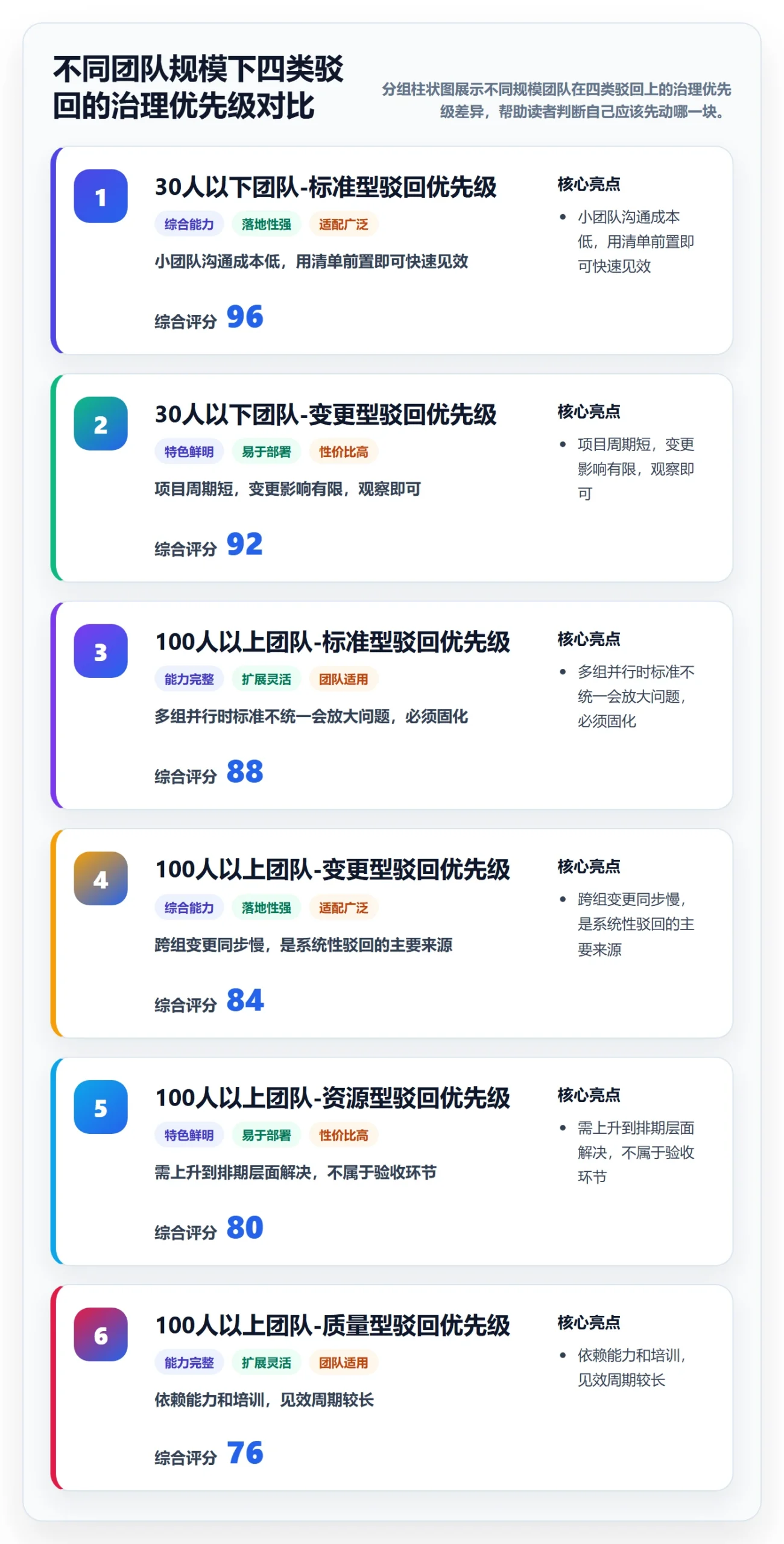
Task: Click the bold description 需上升到排期层面解决，不属于验收环节
Action: [296, 1172]
